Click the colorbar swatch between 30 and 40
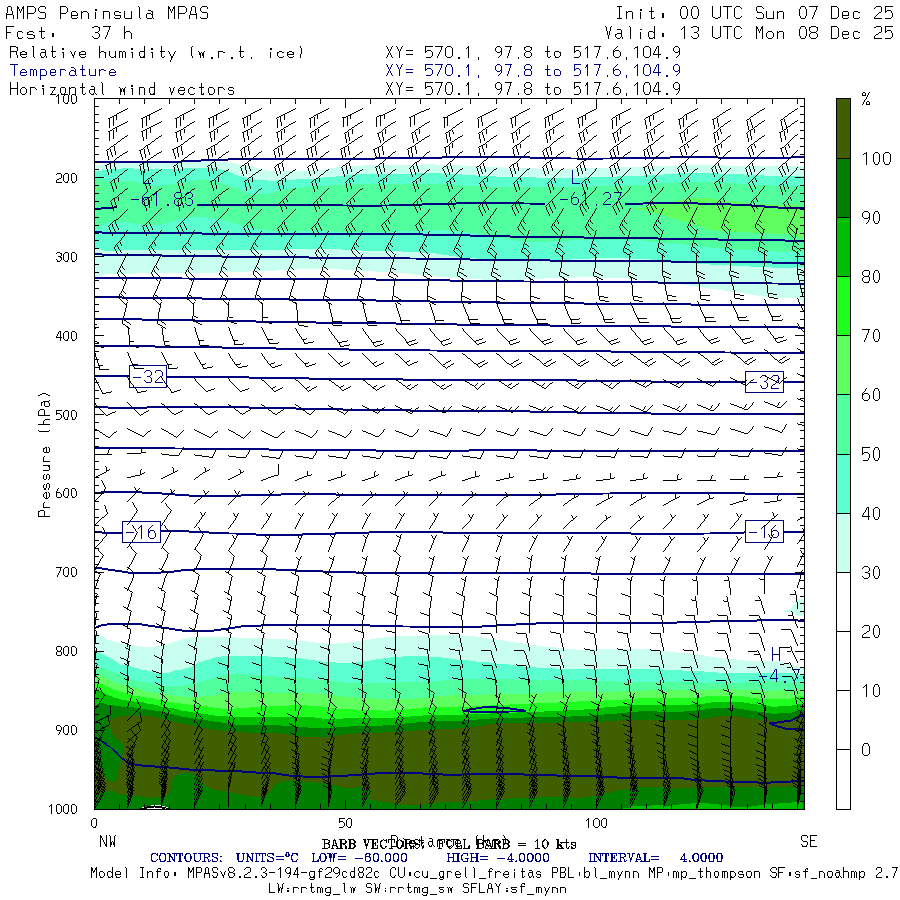Screen dimensions: 900x900 (843, 543)
